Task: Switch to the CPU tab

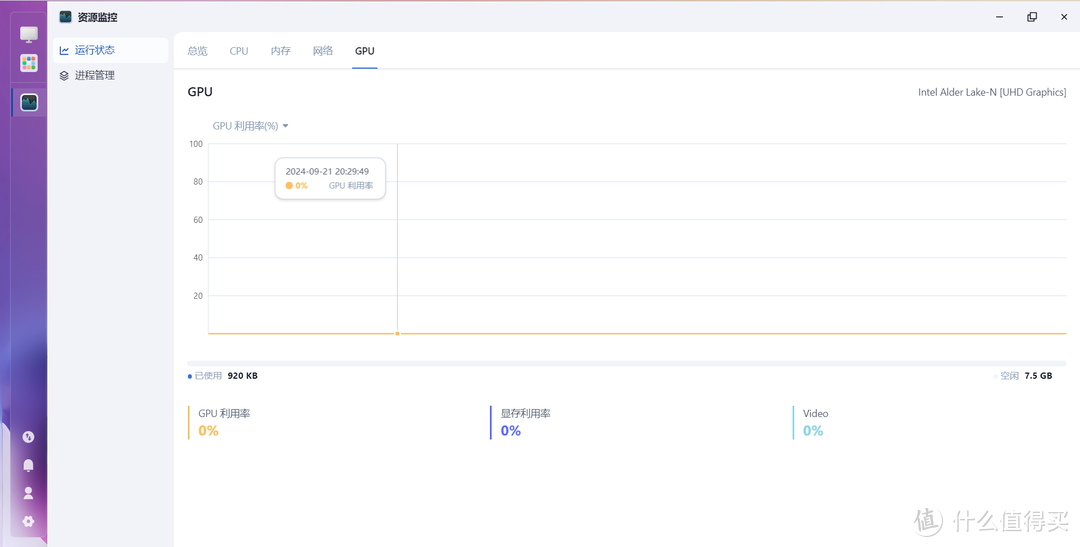Action: point(239,51)
